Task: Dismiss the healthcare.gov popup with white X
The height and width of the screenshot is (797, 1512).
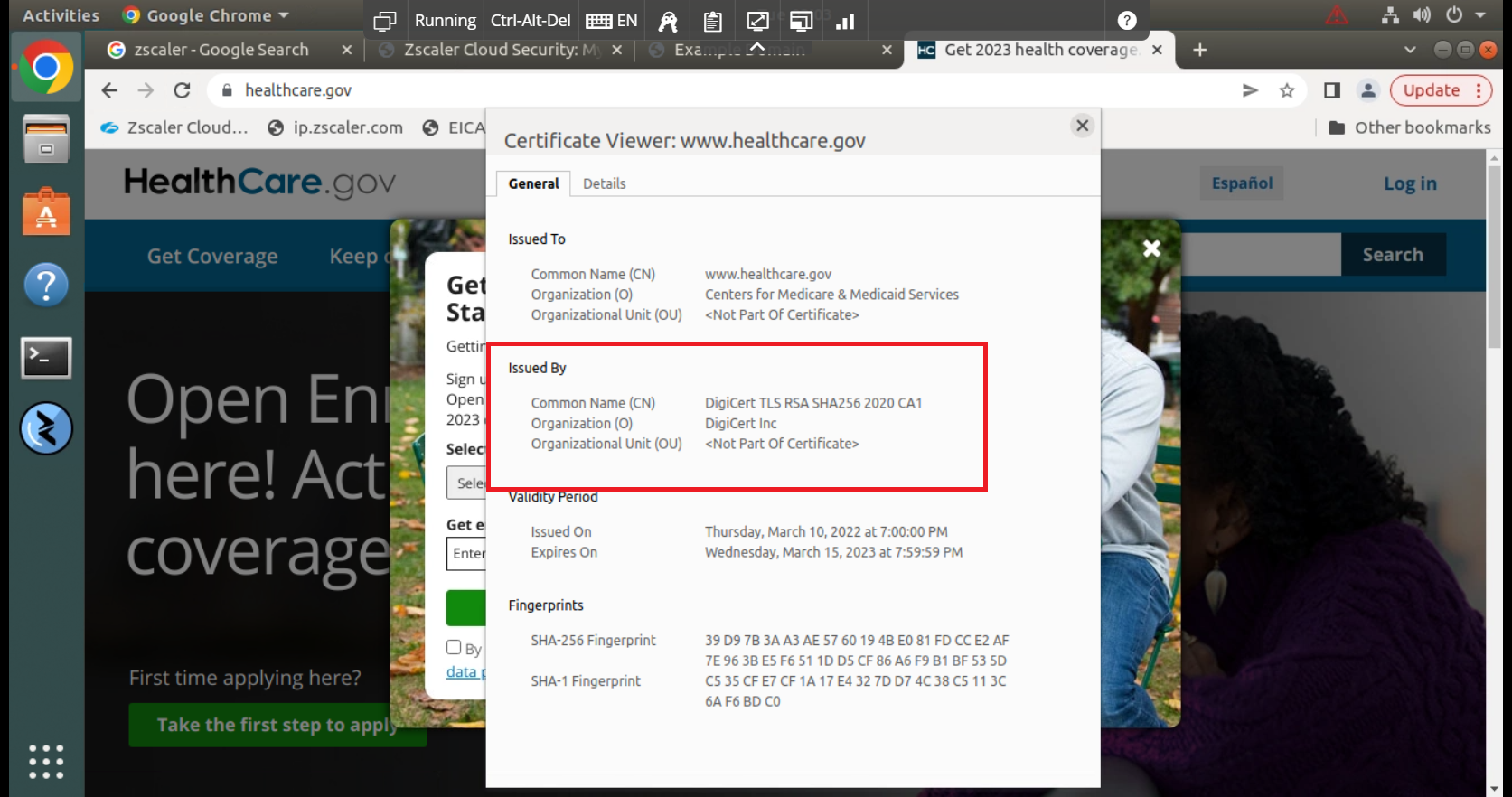Action: [1151, 248]
